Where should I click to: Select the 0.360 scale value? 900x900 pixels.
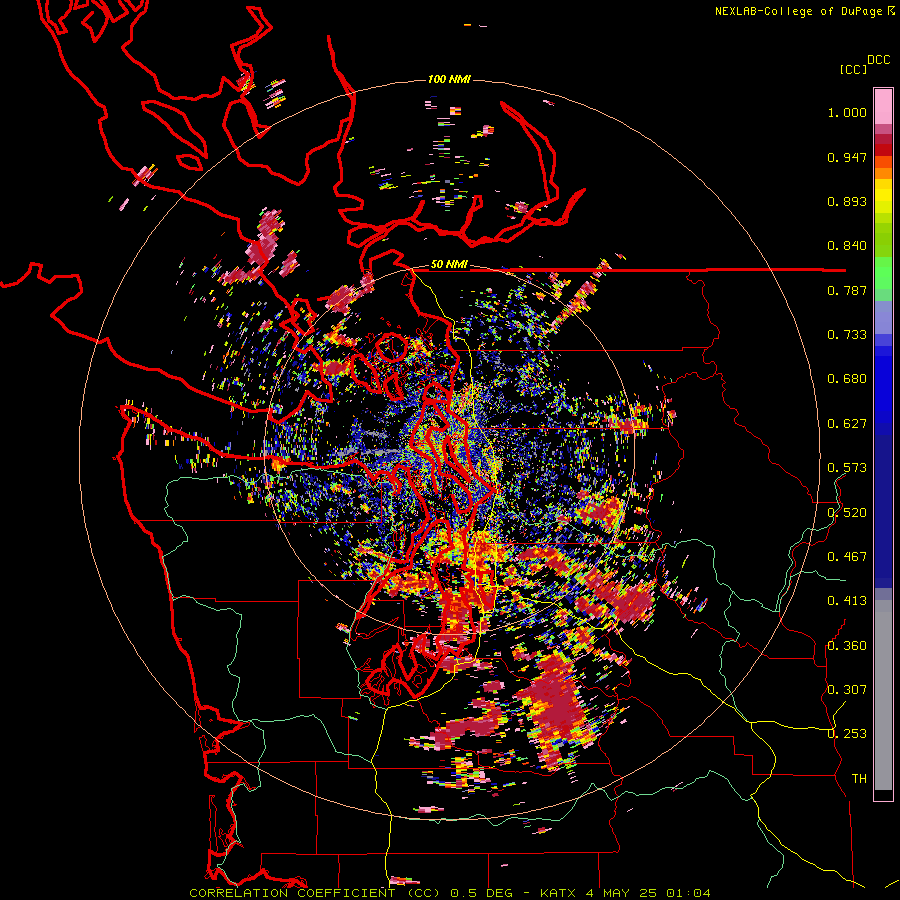(847, 646)
